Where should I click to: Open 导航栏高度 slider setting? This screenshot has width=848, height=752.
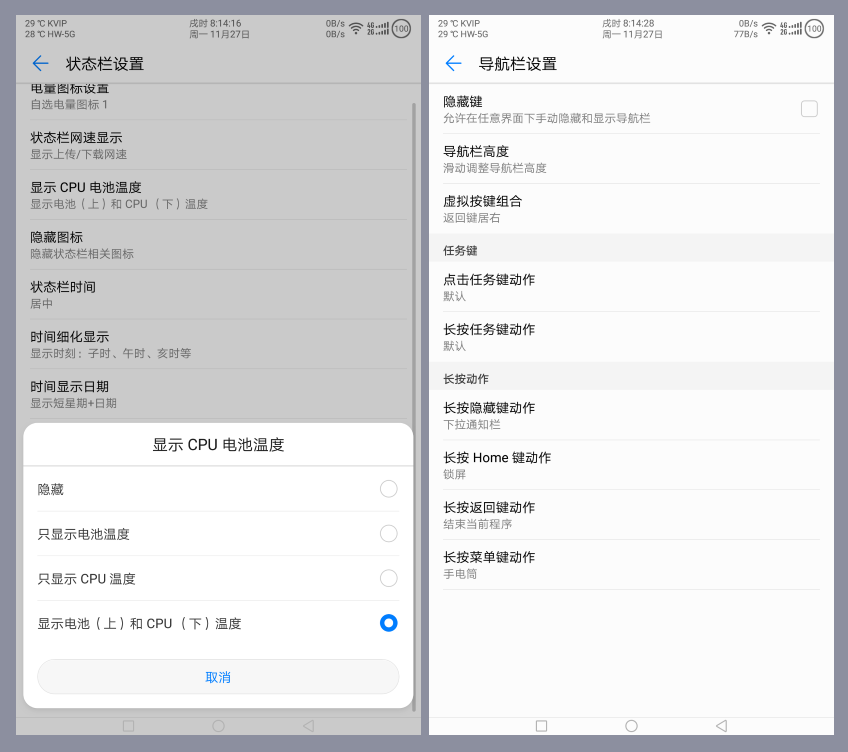tap(630, 159)
